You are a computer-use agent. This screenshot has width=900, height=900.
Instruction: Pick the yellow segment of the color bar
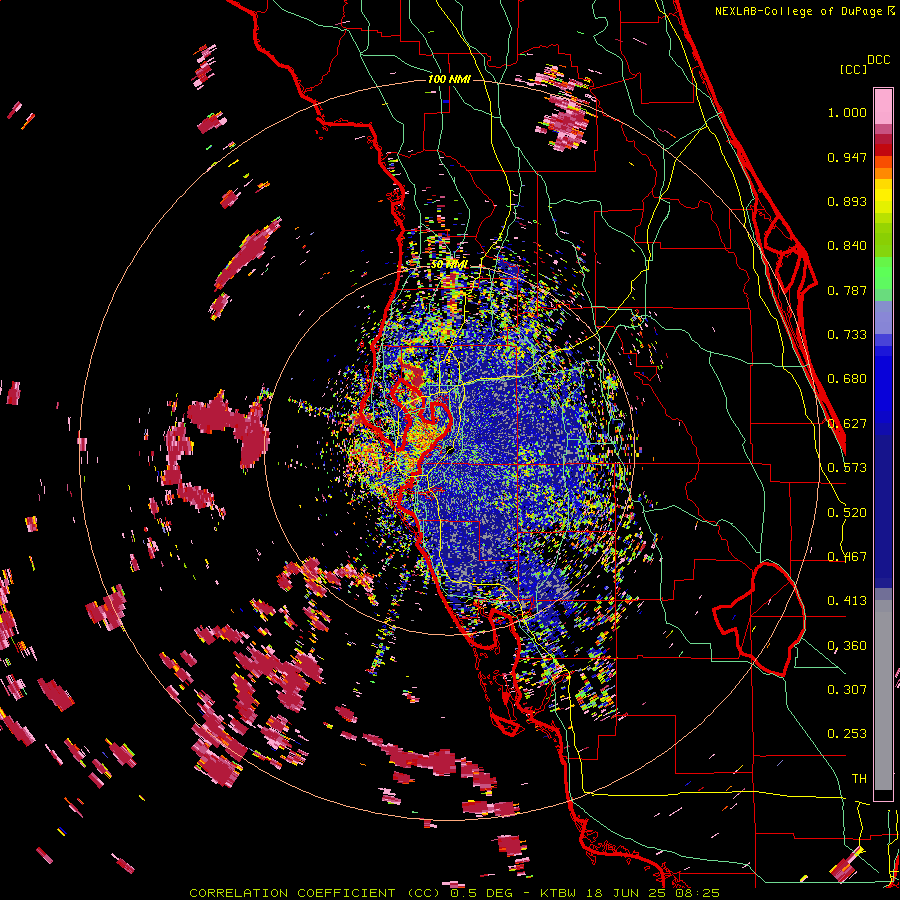tap(883, 197)
